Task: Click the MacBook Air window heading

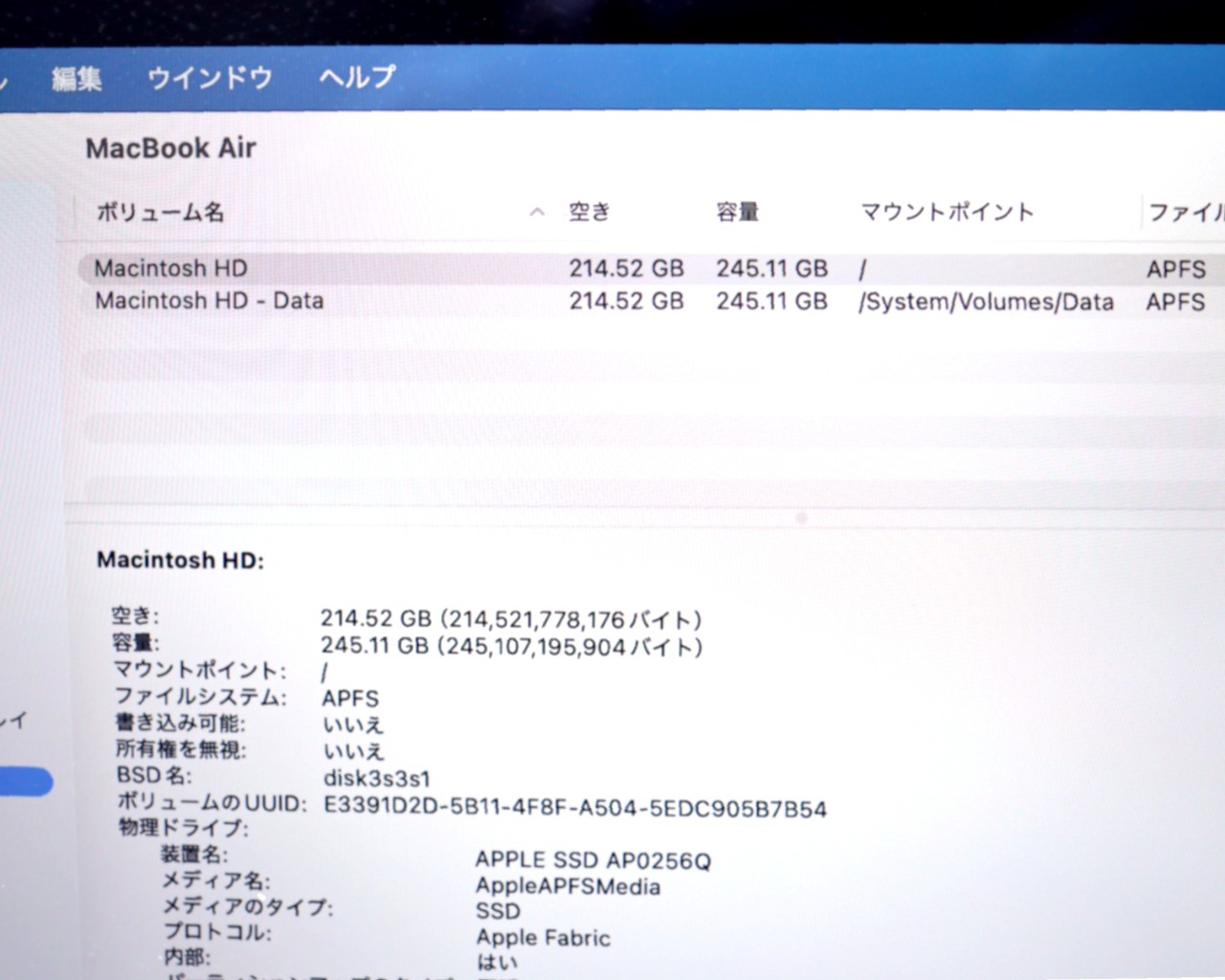Action: [171, 148]
